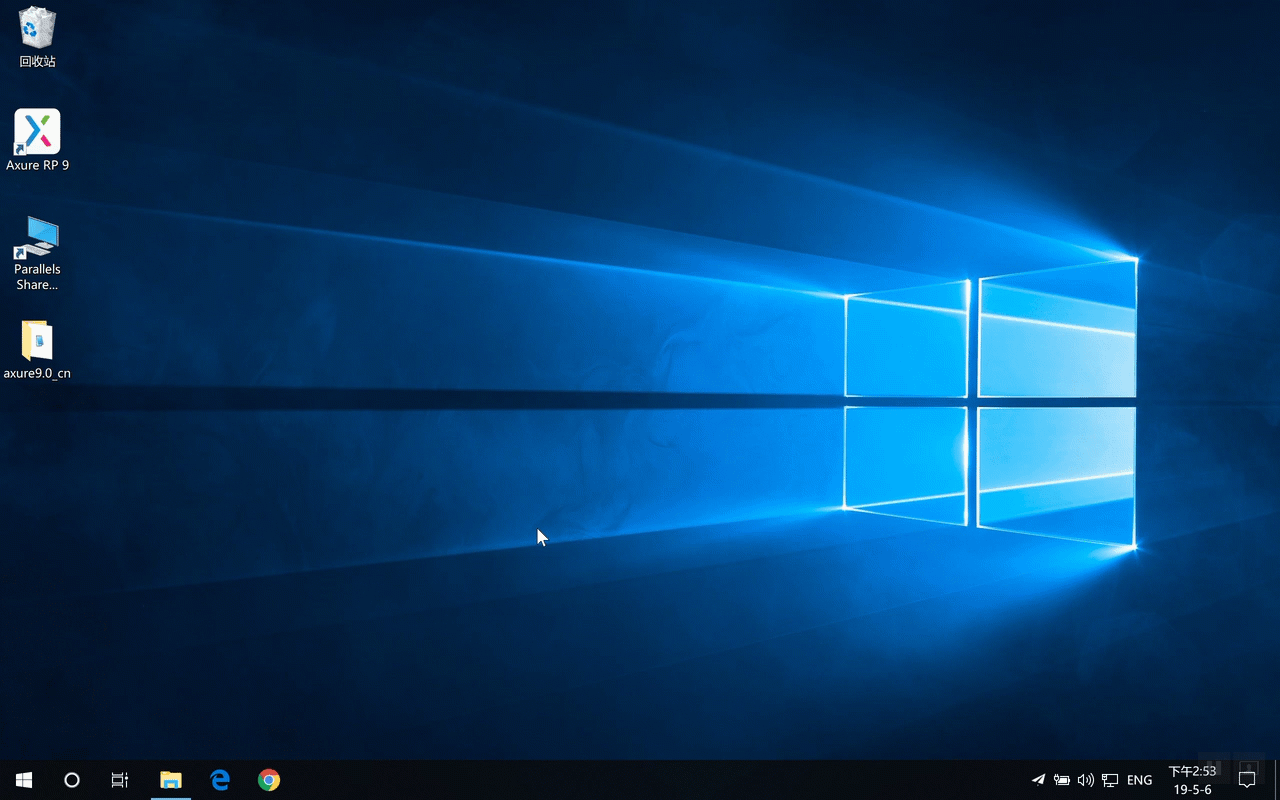Select the Parallels Shared Folders shortcut
The height and width of the screenshot is (800, 1280).
37,253
